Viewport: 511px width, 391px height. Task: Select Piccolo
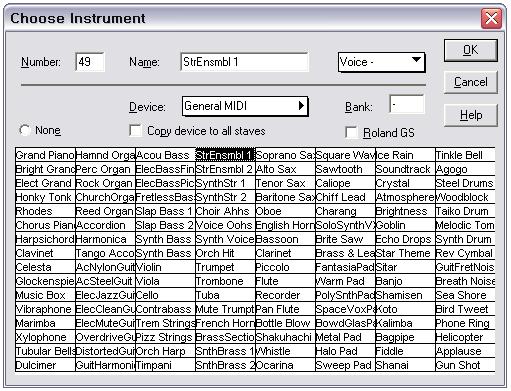(285, 267)
